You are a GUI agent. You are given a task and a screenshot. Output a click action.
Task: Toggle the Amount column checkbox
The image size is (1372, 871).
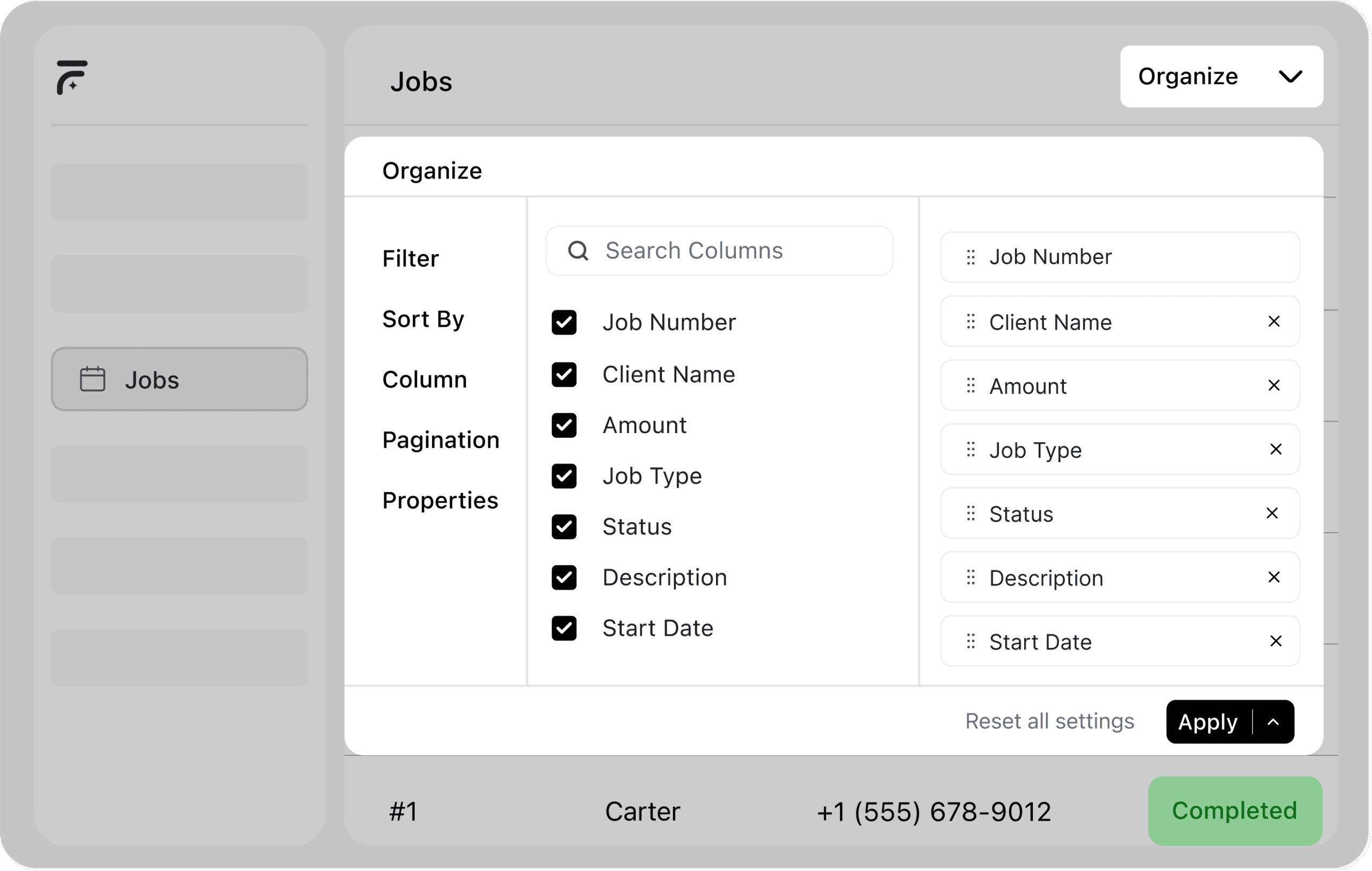(x=563, y=426)
